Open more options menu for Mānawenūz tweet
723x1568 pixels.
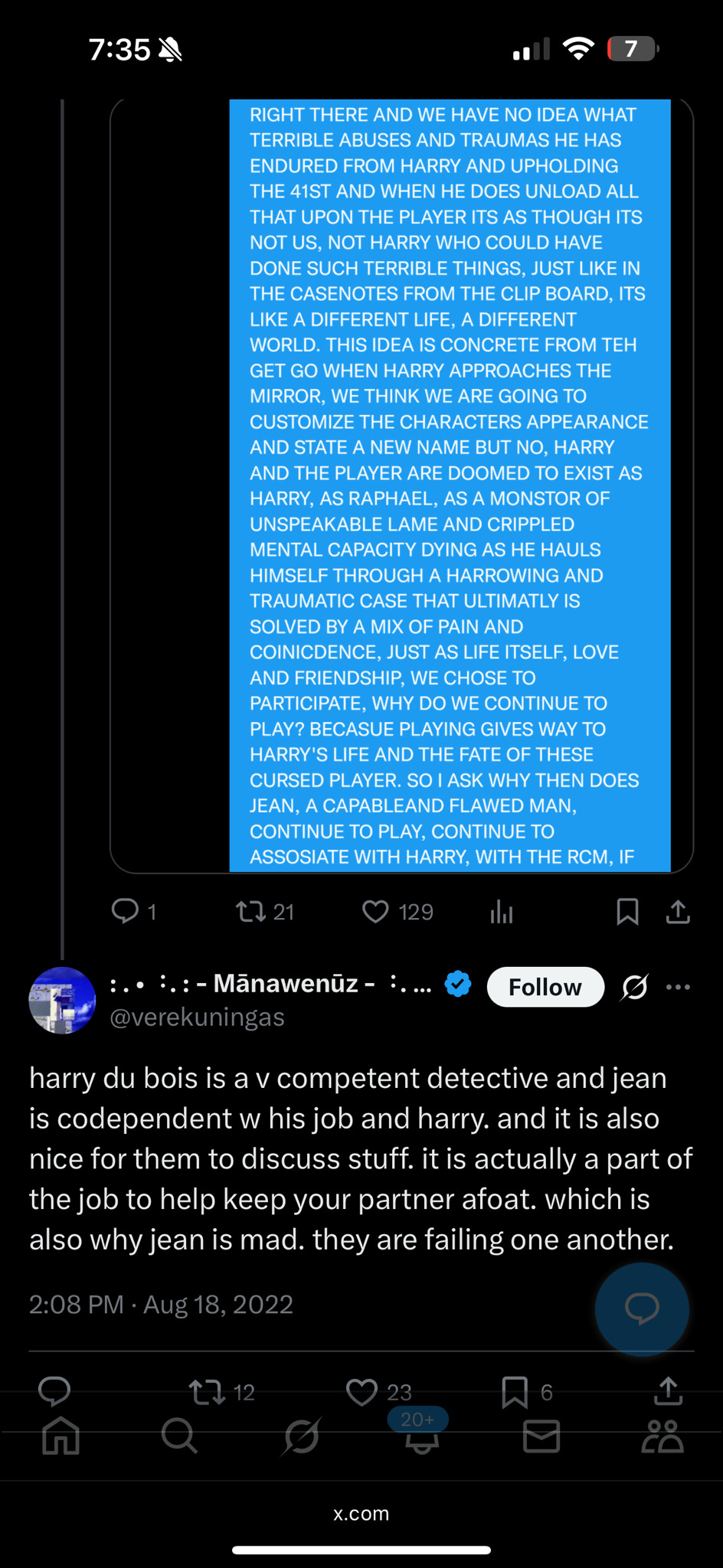click(x=678, y=987)
